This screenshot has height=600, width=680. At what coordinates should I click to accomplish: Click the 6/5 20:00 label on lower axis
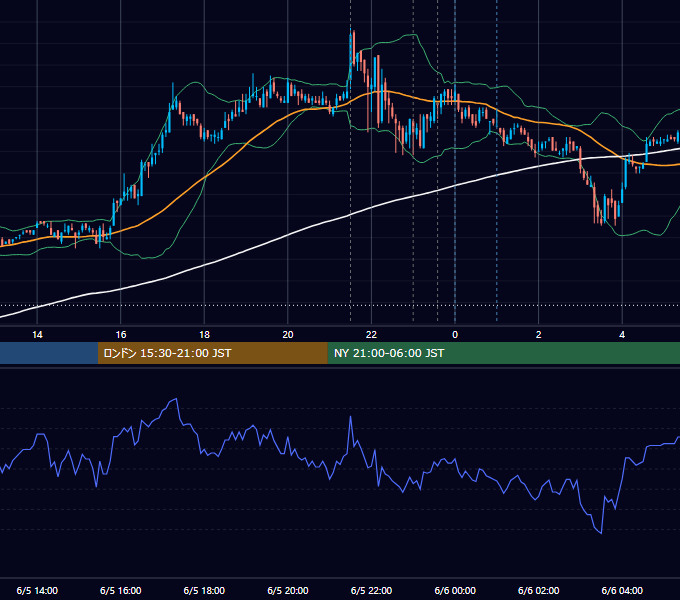click(288, 590)
